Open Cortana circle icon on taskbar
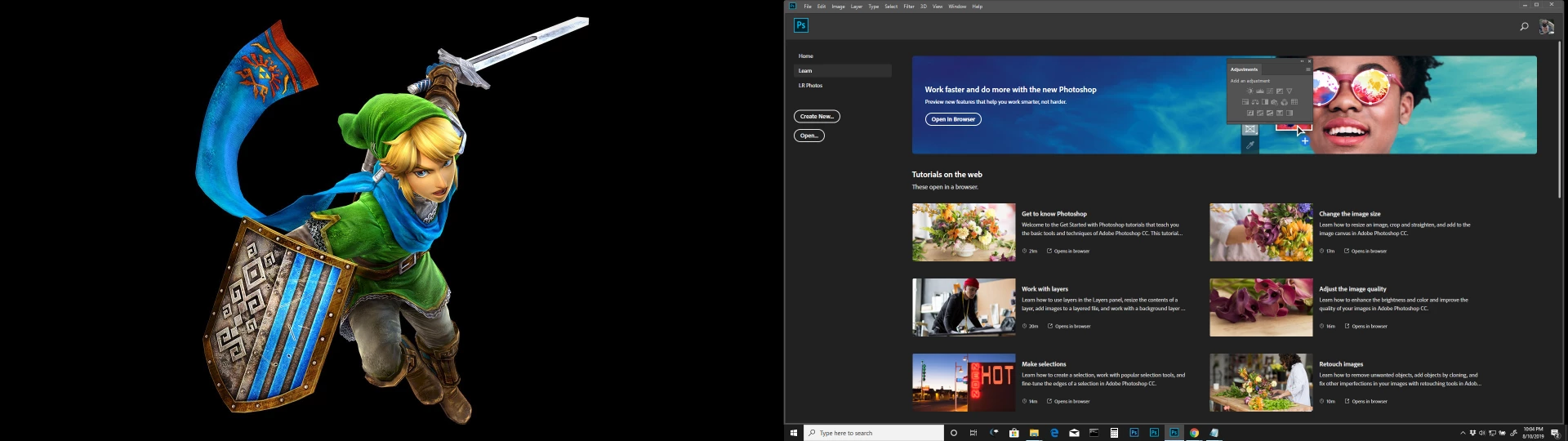The image size is (1568, 441). click(x=954, y=433)
